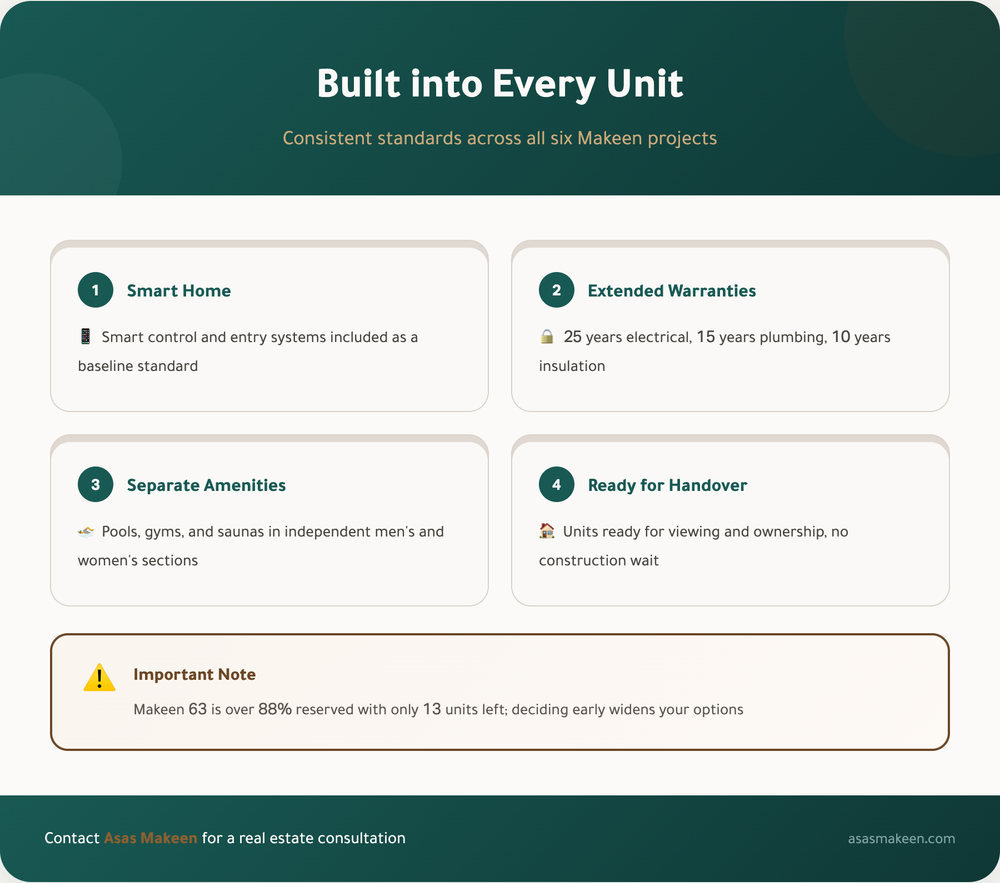Click the number 3 badge beside Separate Amenities
This screenshot has height=883, width=1000.
96,485
